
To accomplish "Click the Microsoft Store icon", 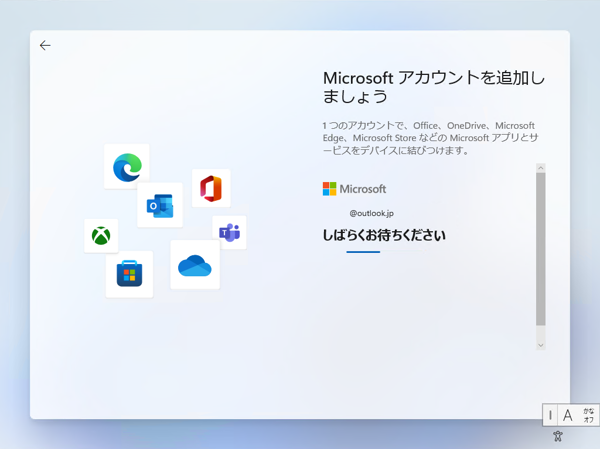I will click(129, 274).
